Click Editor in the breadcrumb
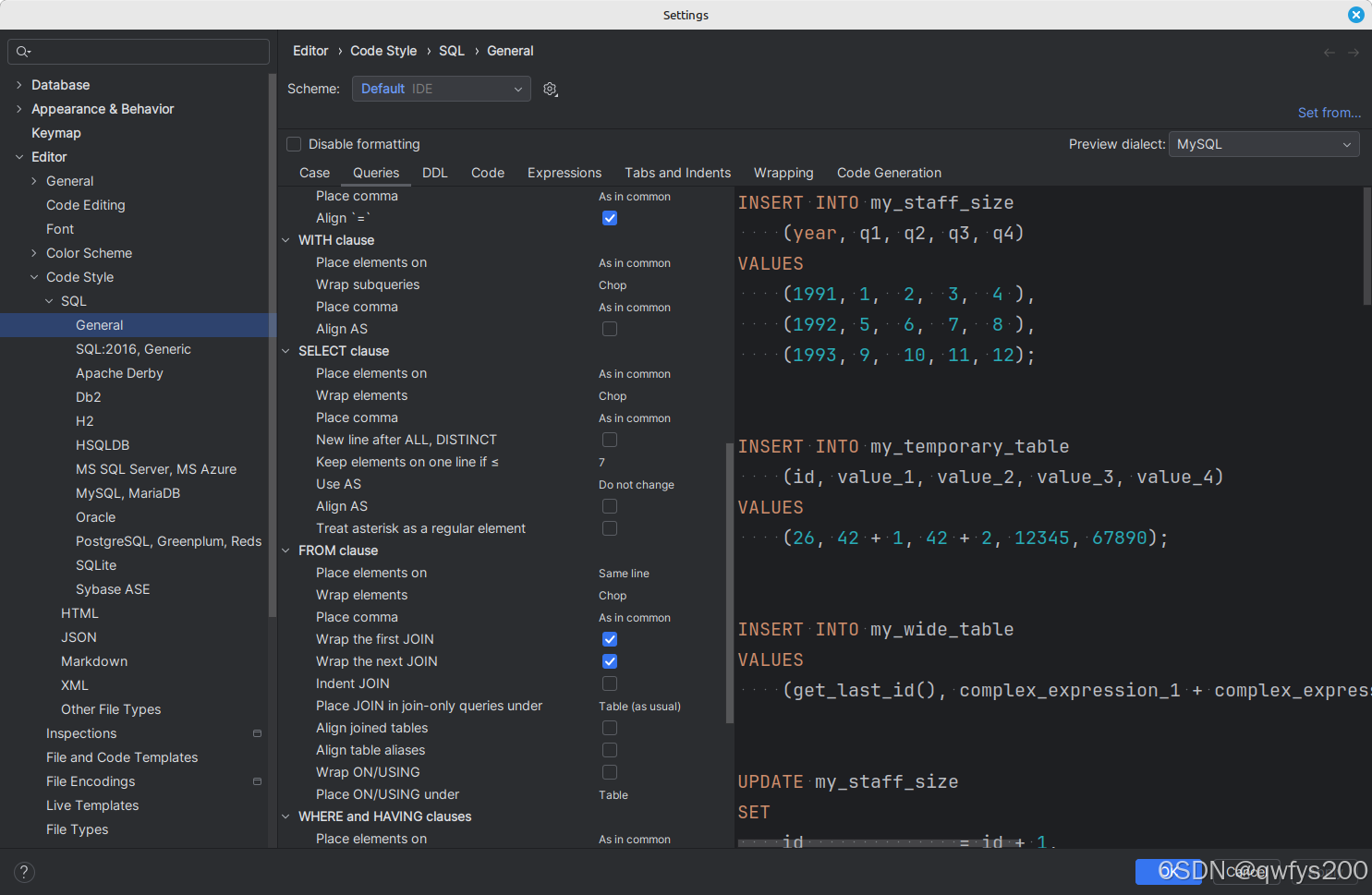This screenshot has width=1372, height=895. [x=310, y=51]
